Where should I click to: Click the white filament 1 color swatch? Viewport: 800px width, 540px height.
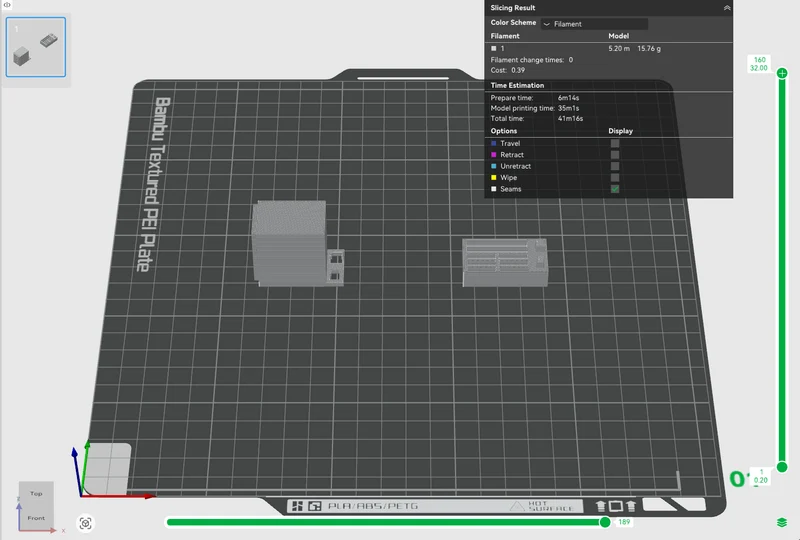tap(493, 48)
